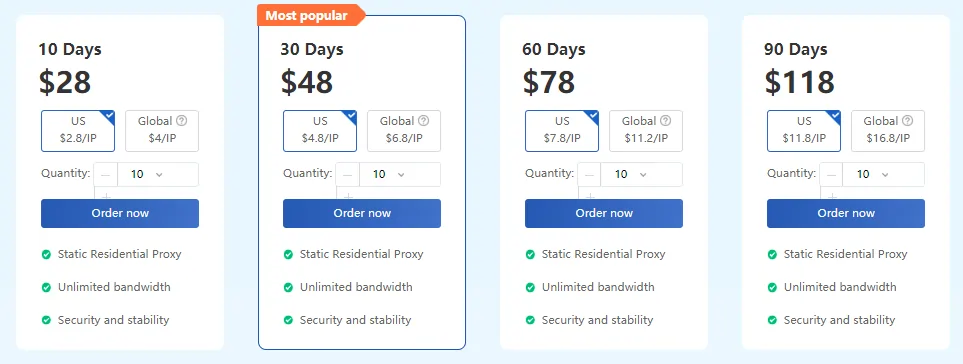Increase quantity with plus icon in 30 Days plan

[348, 196]
